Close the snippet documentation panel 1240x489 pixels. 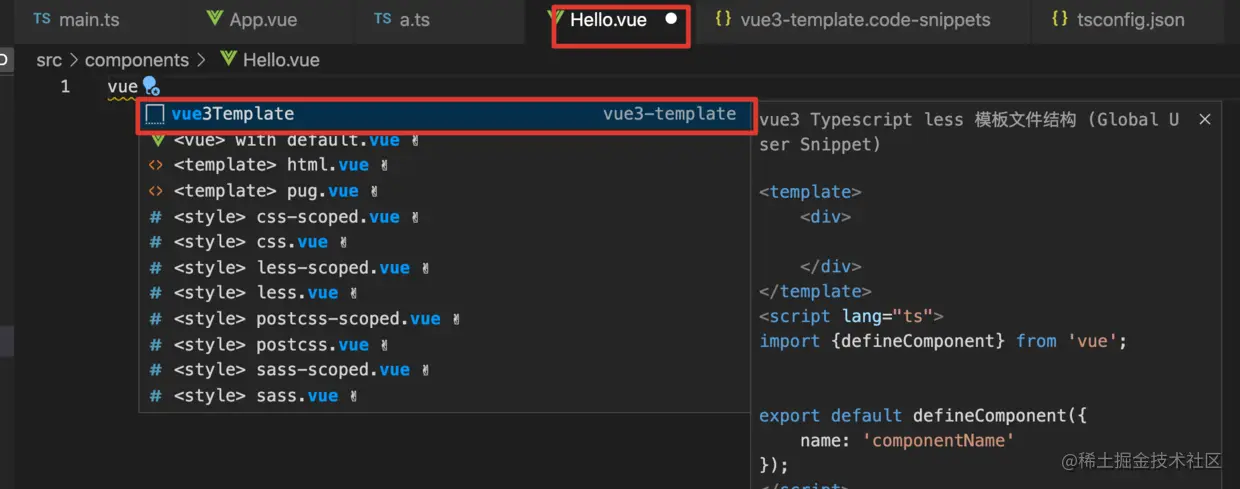1204,119
